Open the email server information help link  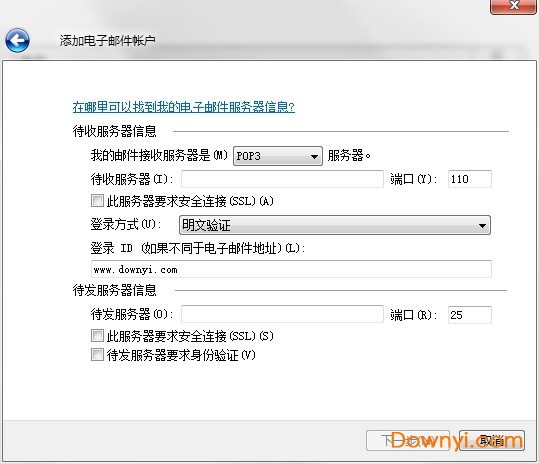pyautogui.click(x=184, y=107)
